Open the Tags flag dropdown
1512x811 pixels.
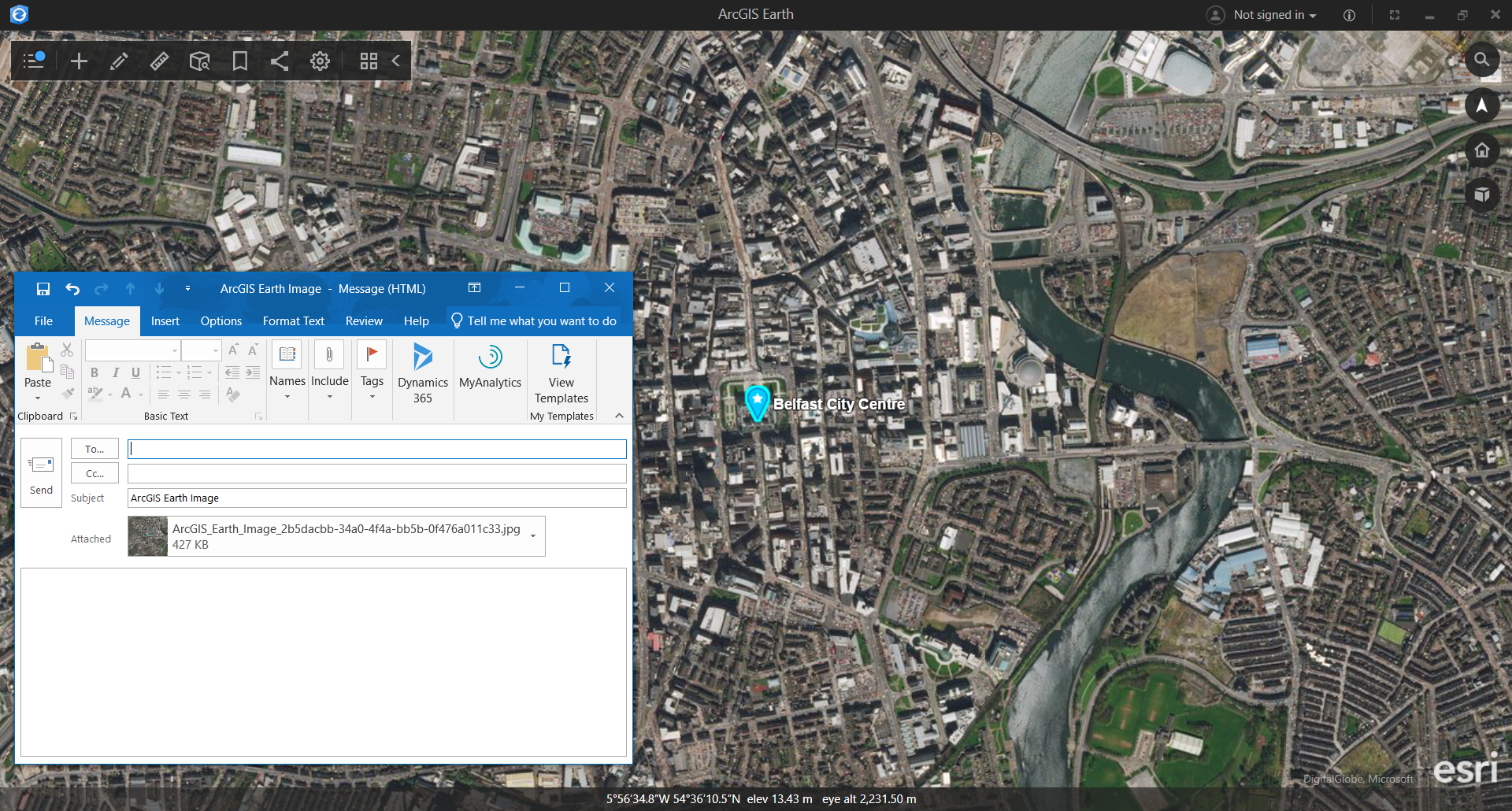pos(372,372)
